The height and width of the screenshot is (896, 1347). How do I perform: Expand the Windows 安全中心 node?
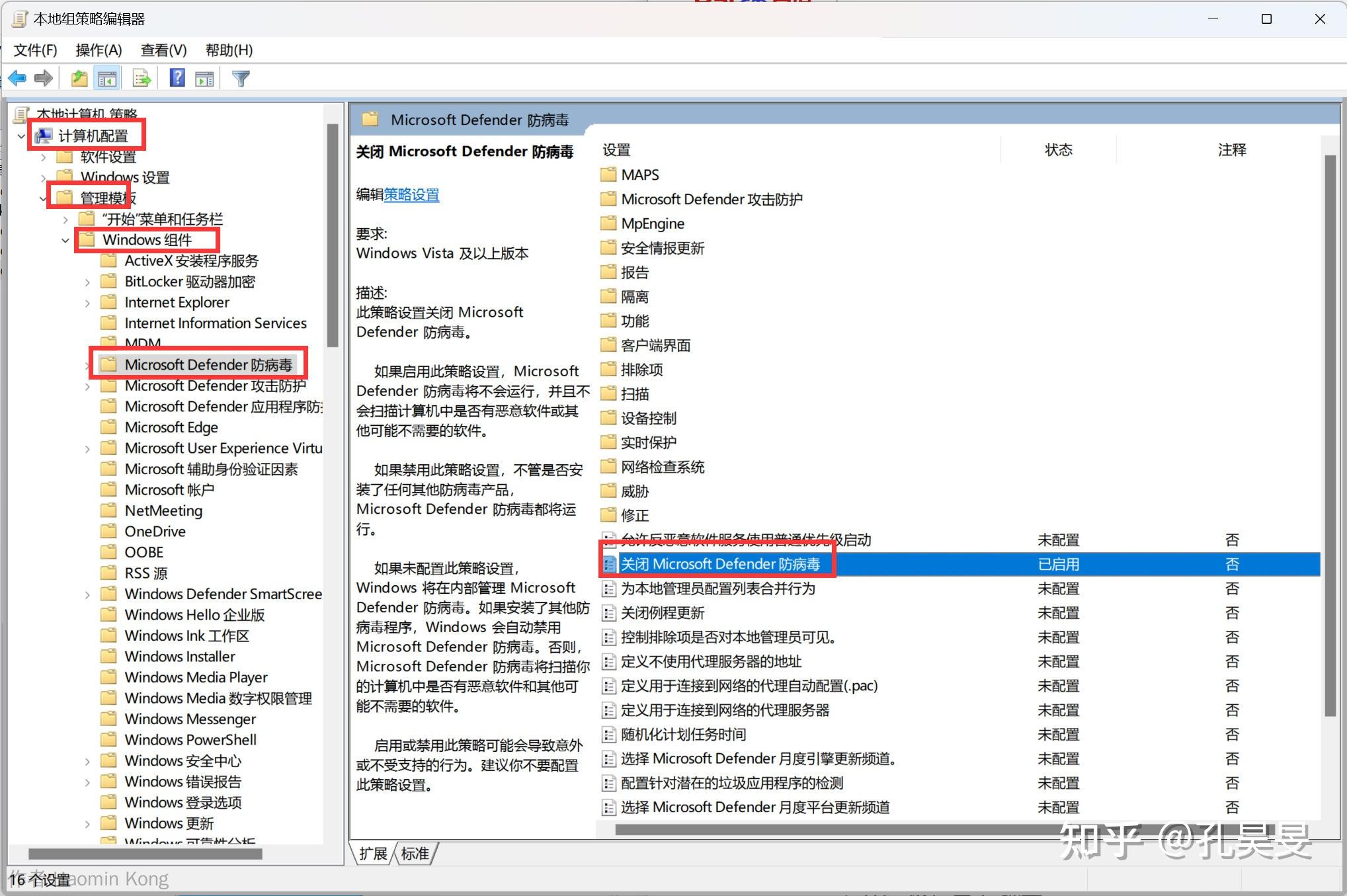(87, 762)
